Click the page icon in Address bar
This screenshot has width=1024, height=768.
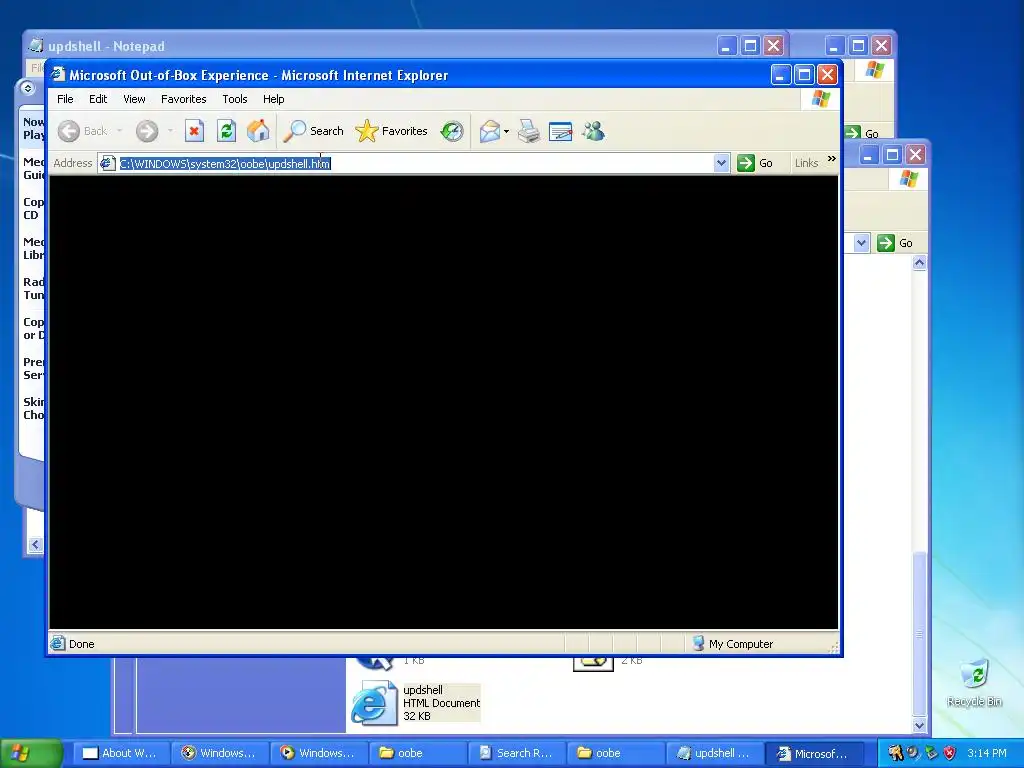108,163
